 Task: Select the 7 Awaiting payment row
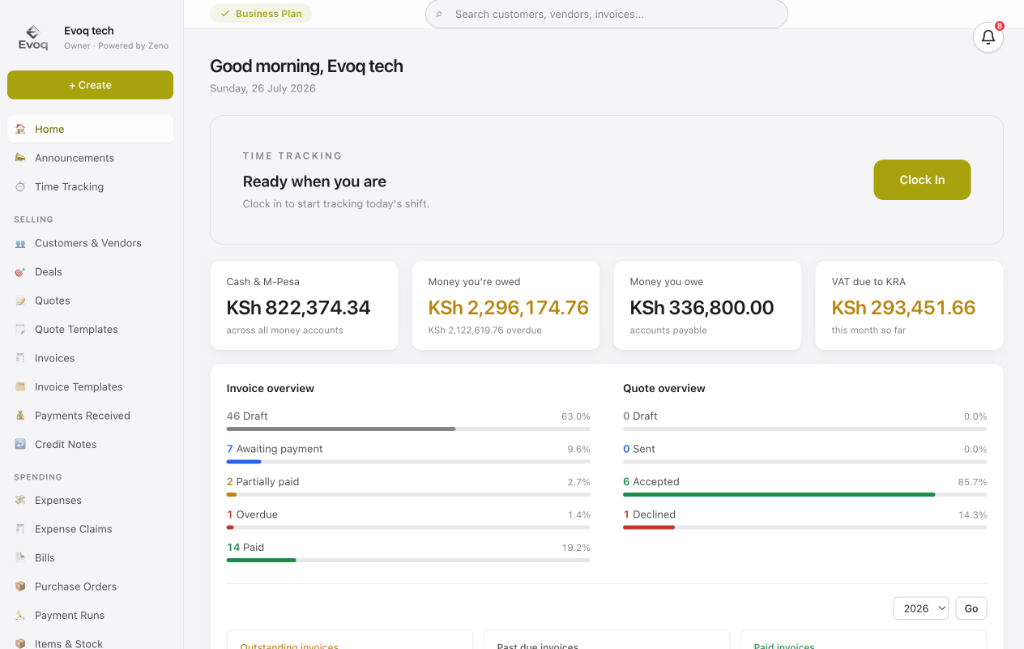[408, 454]
